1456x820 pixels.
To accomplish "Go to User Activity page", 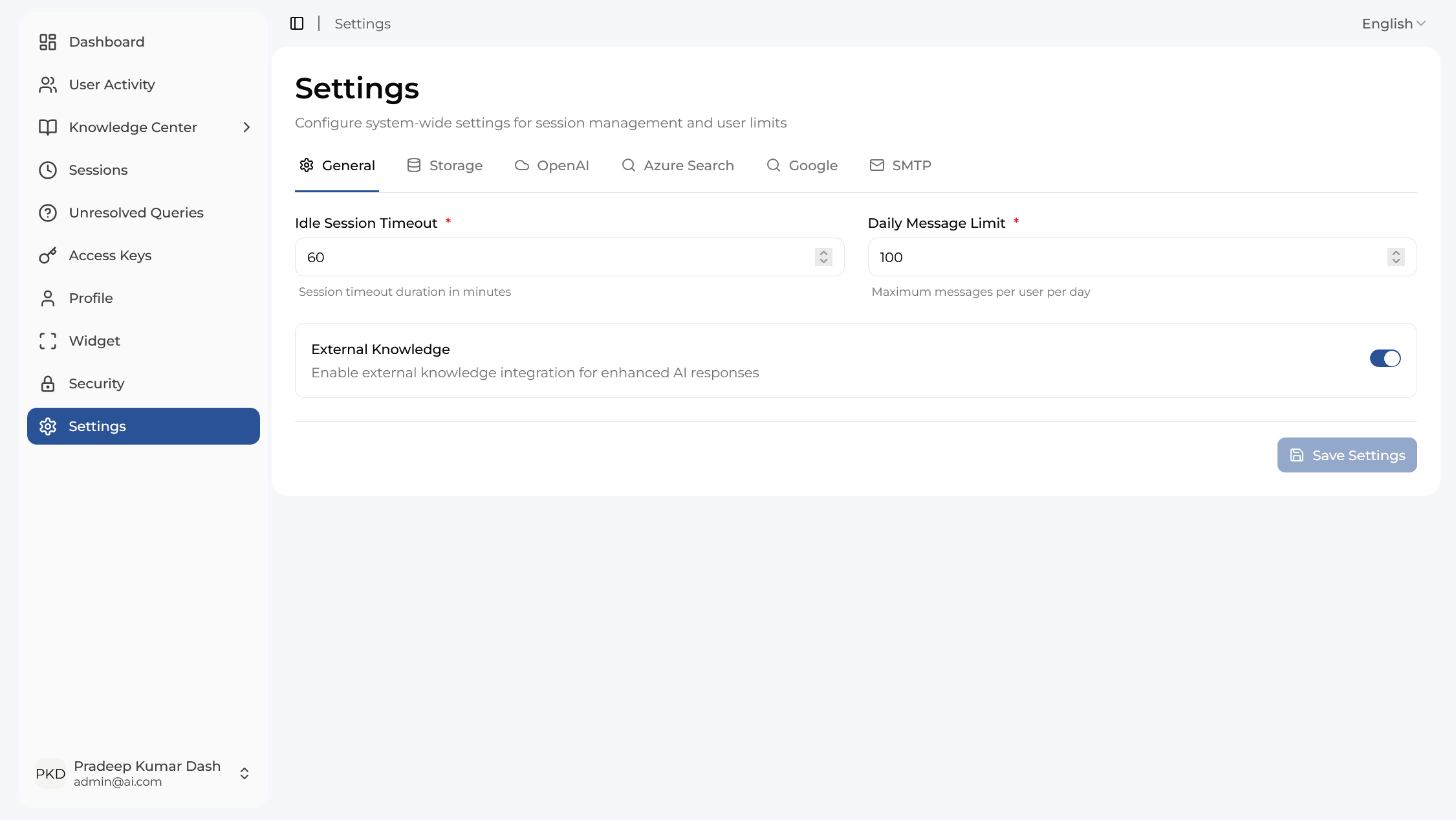I will pos(144,85).
